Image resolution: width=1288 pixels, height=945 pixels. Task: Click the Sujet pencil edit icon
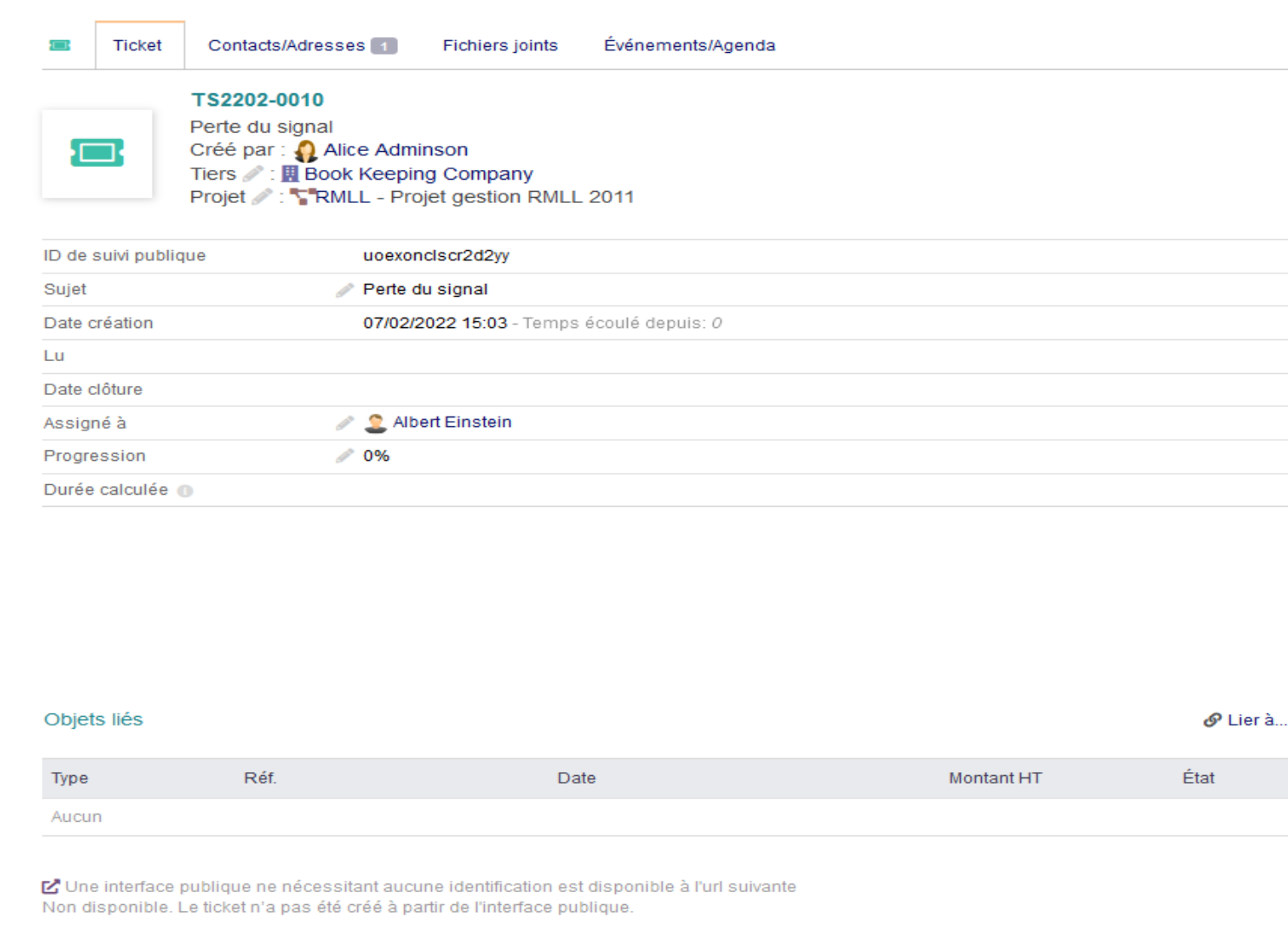(x=345, y=290)
